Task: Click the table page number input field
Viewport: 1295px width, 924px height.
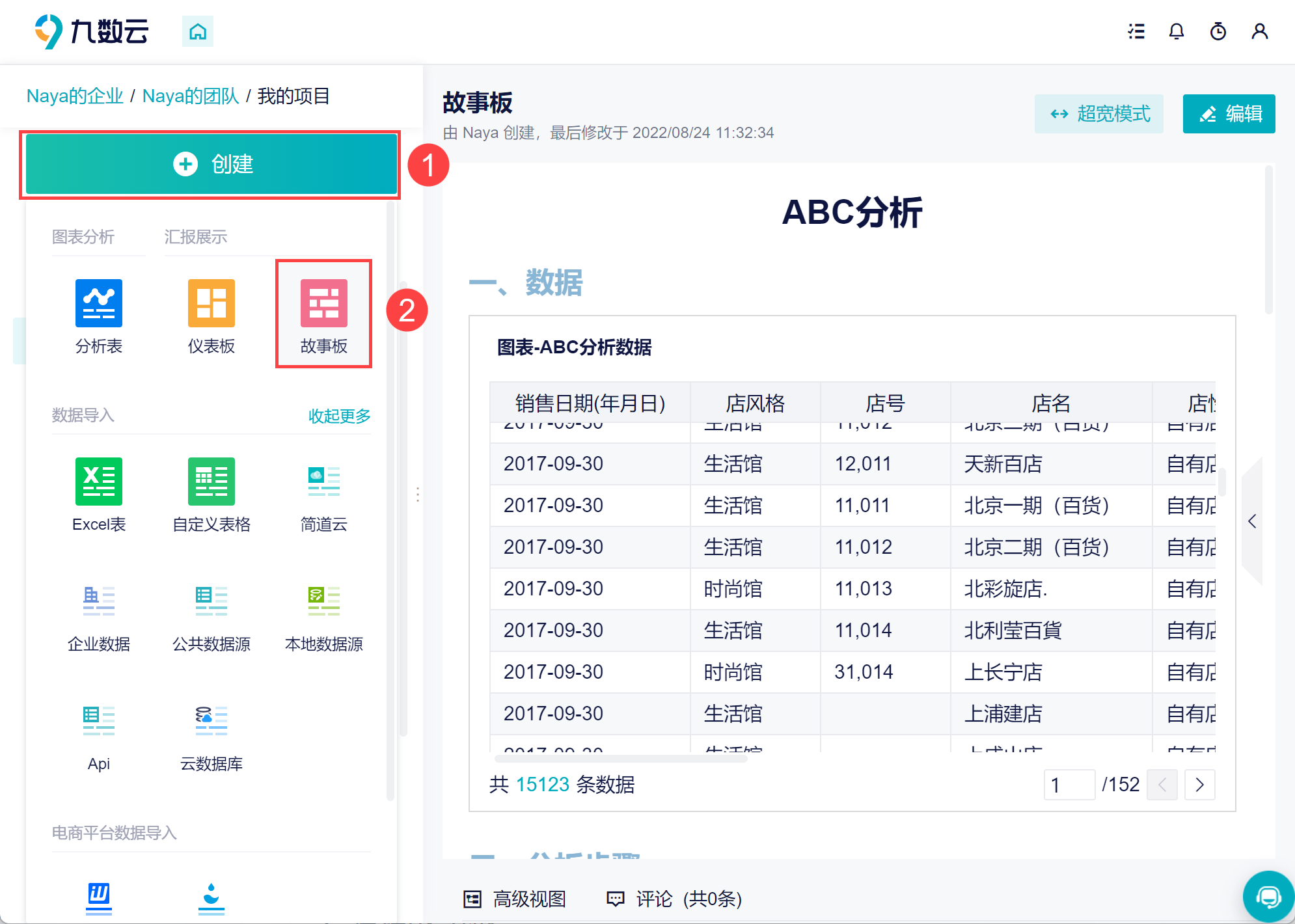Action: pos(1069,785)
